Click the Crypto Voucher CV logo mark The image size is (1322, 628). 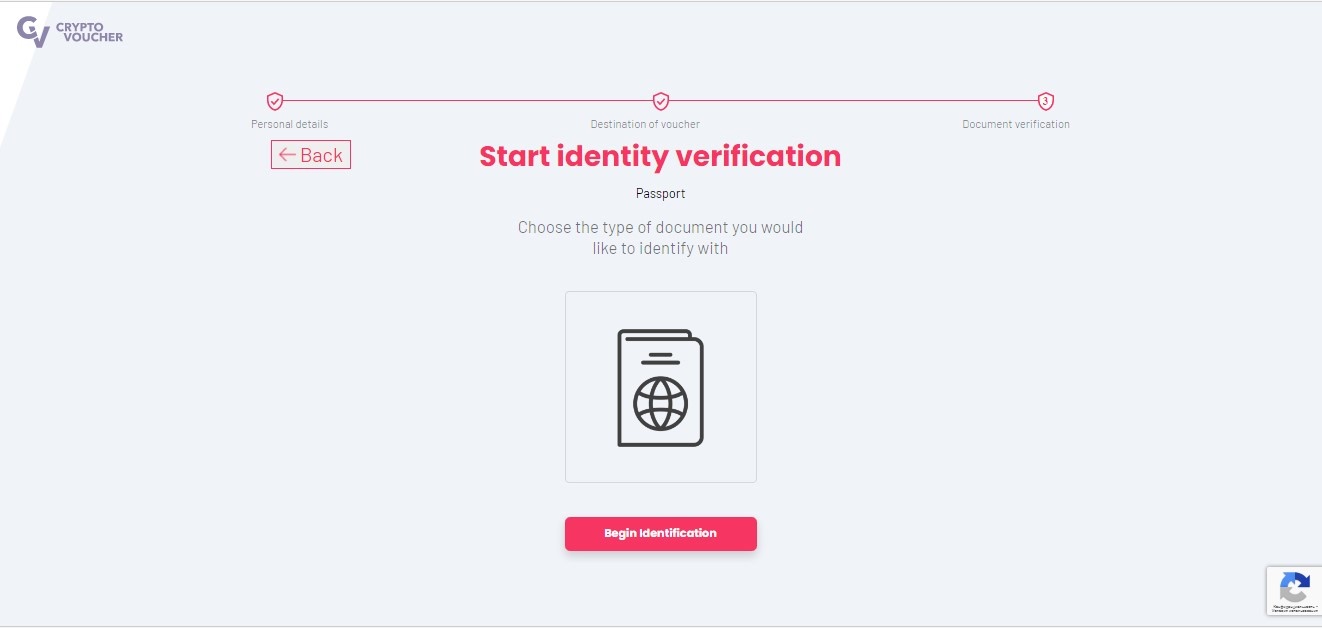point(33,32)
